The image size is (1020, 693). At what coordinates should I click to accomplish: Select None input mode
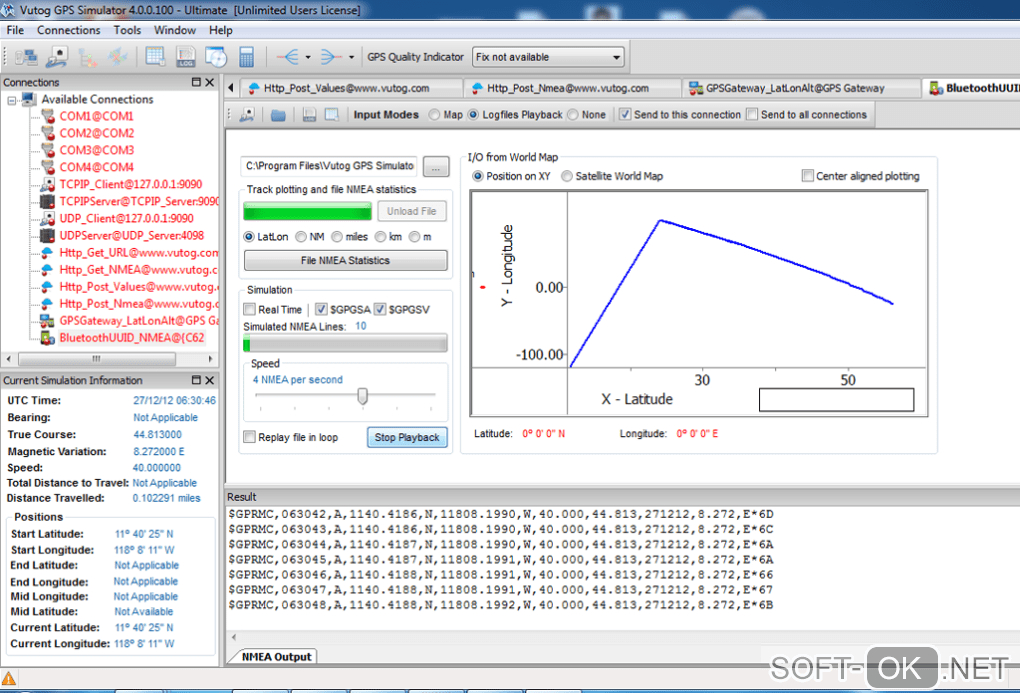pos(572,115)
